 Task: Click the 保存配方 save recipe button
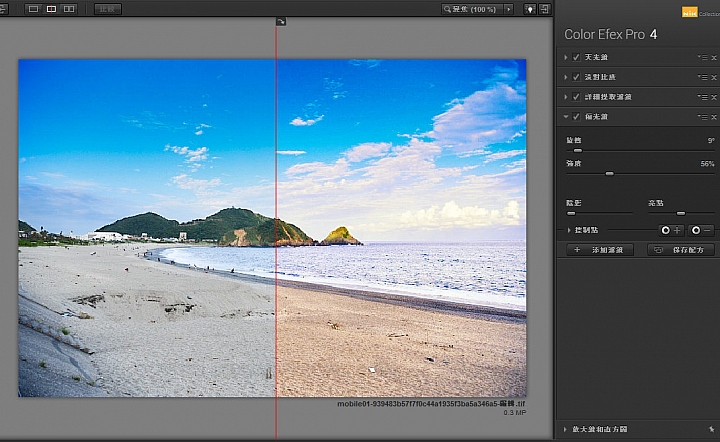[681, 250]
